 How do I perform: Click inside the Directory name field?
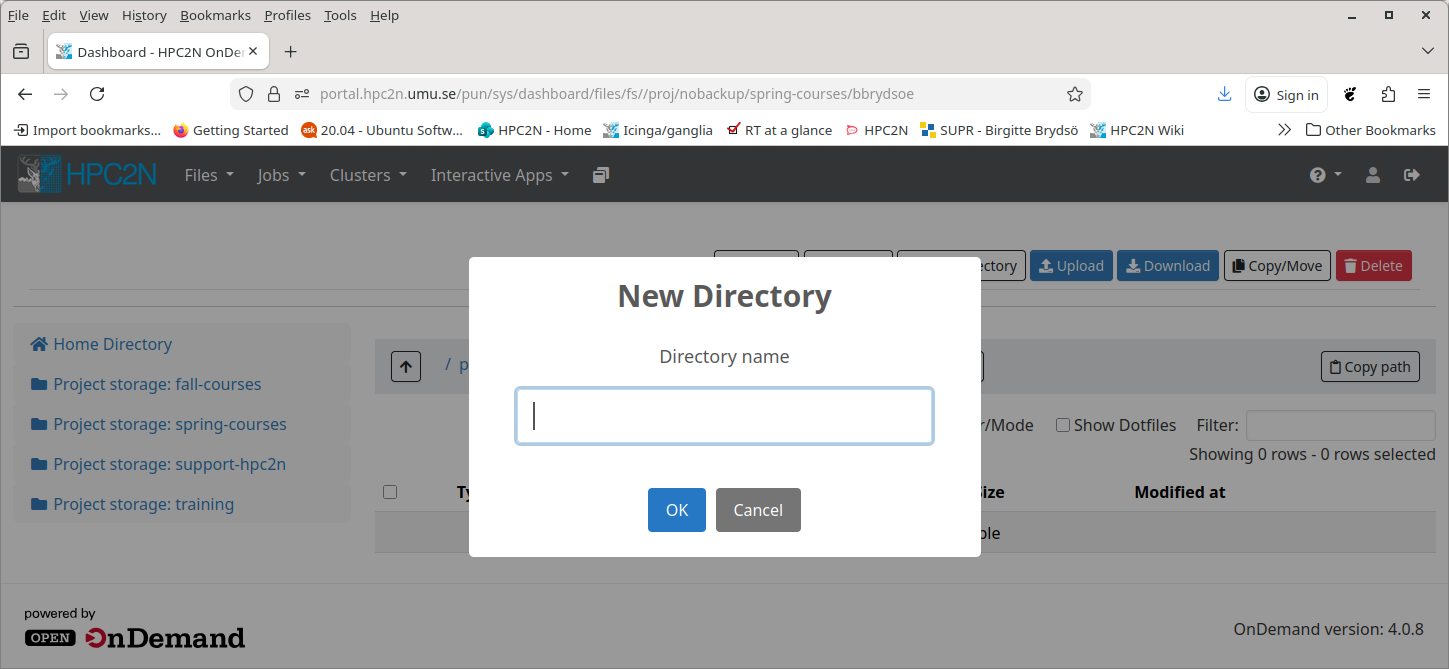[723, 416]
